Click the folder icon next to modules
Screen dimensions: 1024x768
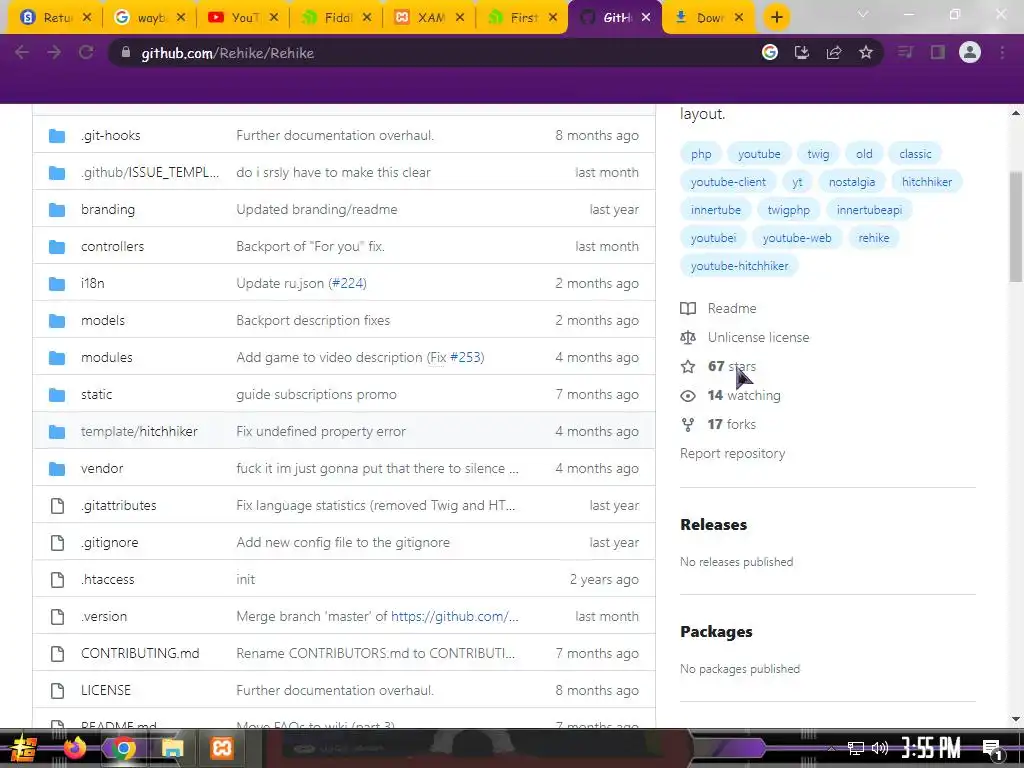pos(57,357)
